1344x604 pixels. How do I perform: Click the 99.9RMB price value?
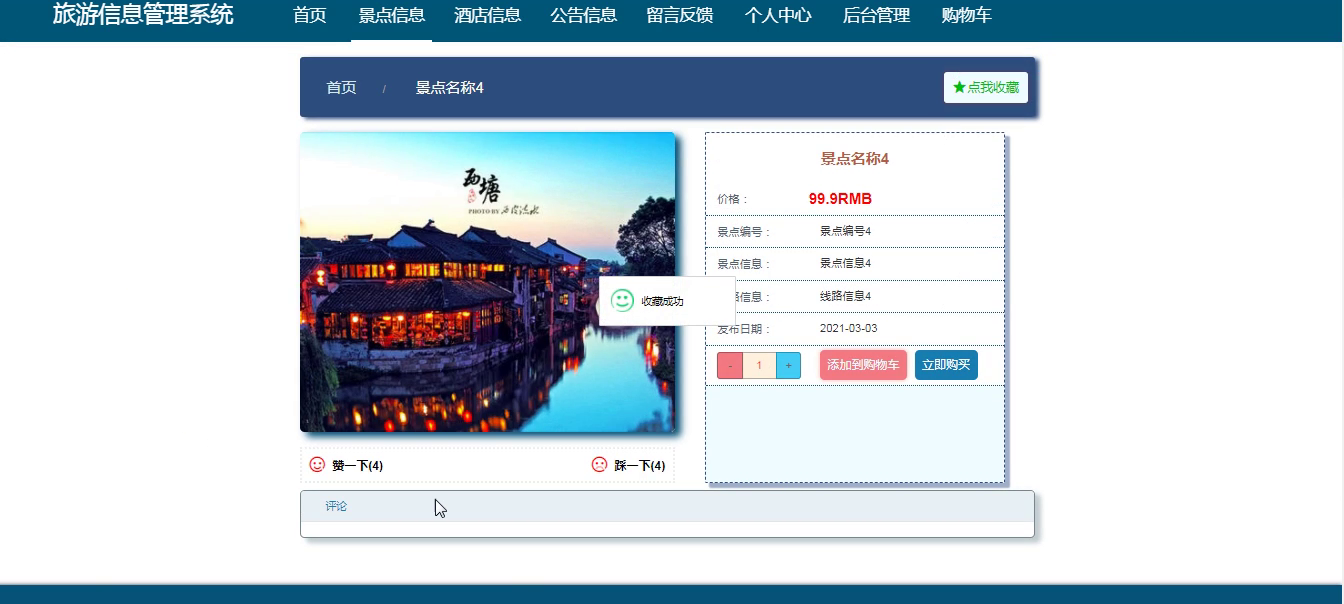click(x=840, y=199)
